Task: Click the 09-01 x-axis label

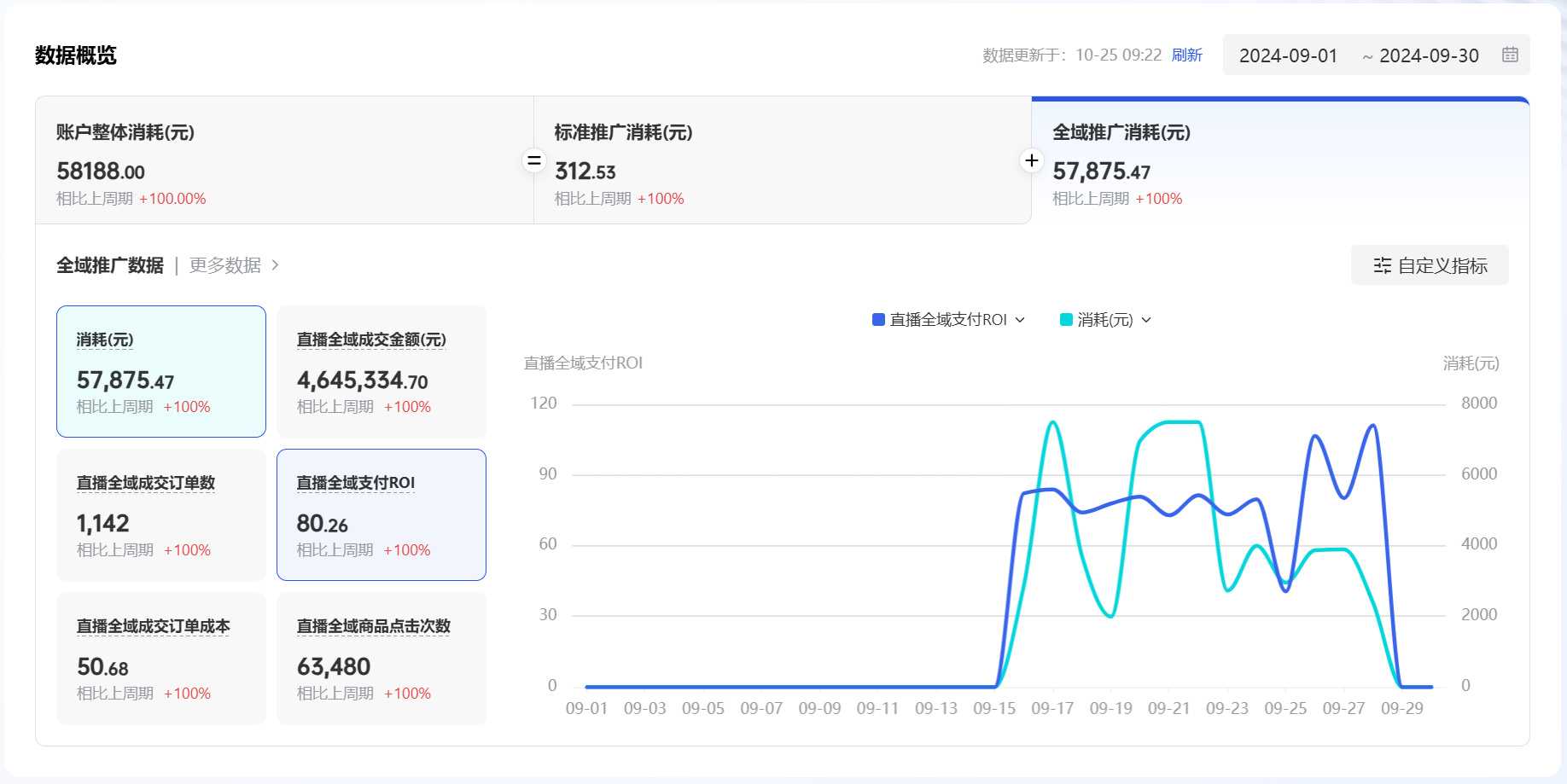Action: tap(586, 708)
